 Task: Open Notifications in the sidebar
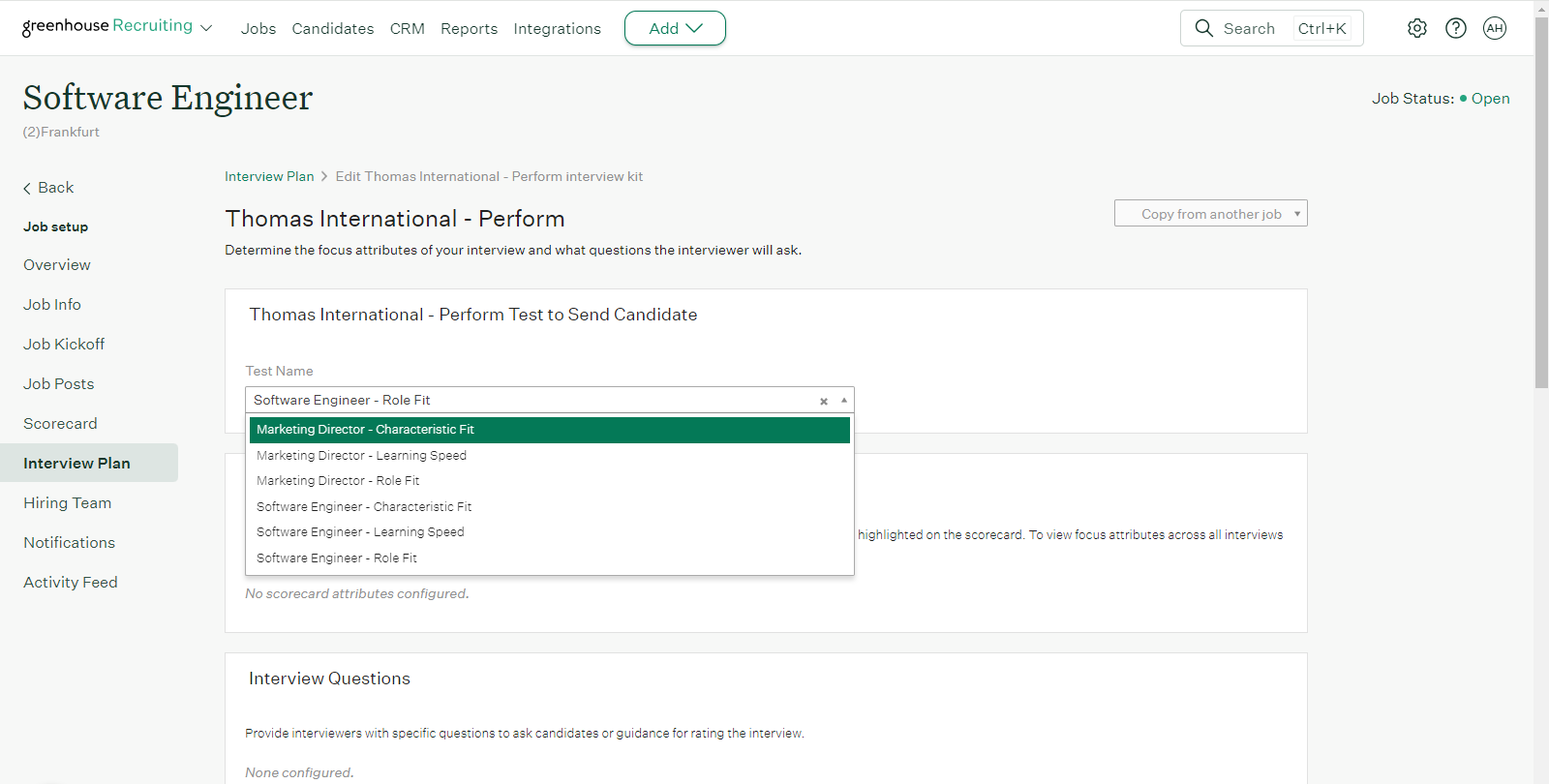pyautogui.click(x=70, y=543)
